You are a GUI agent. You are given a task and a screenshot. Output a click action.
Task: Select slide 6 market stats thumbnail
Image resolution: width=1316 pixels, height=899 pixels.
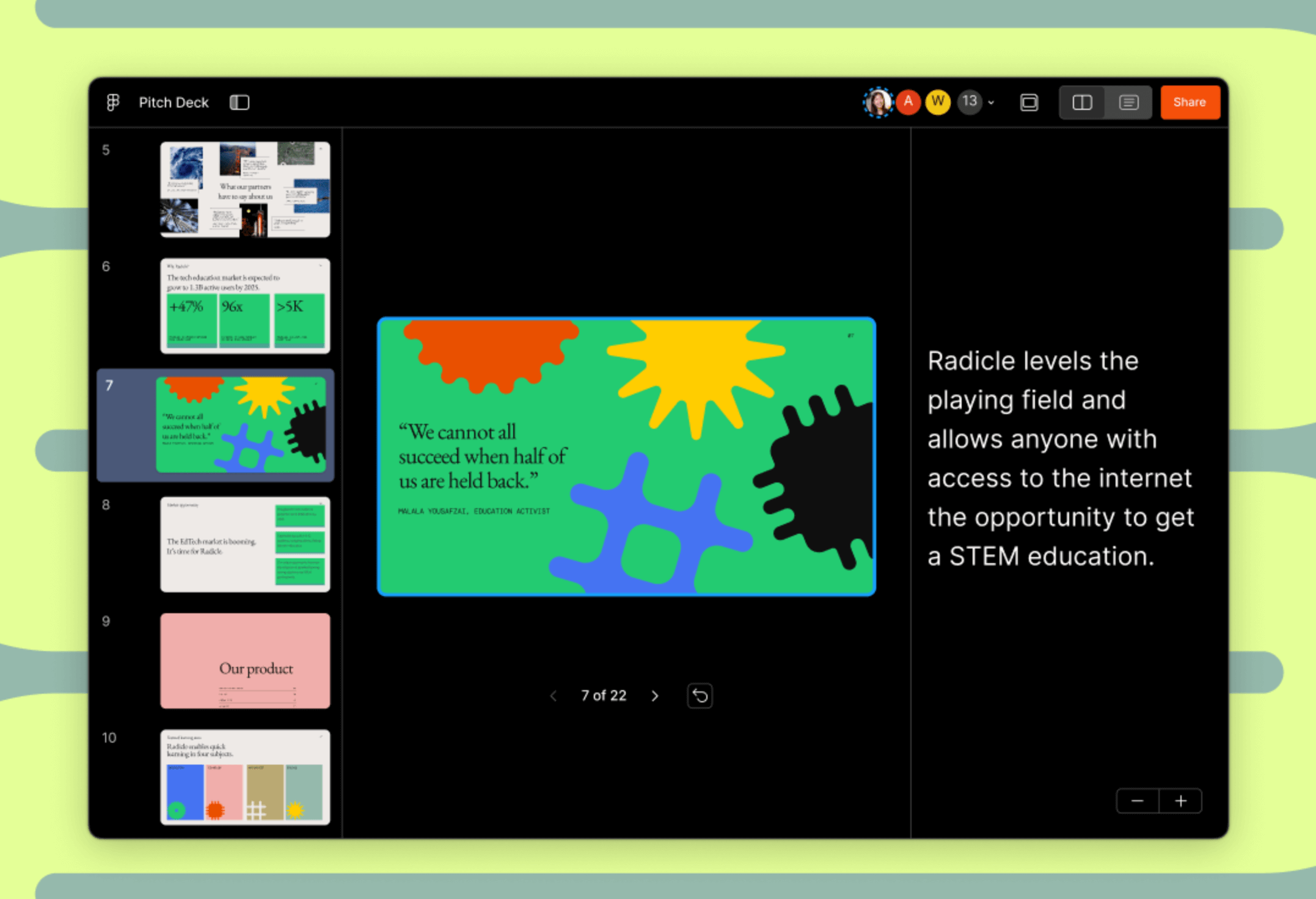[245, 306]
